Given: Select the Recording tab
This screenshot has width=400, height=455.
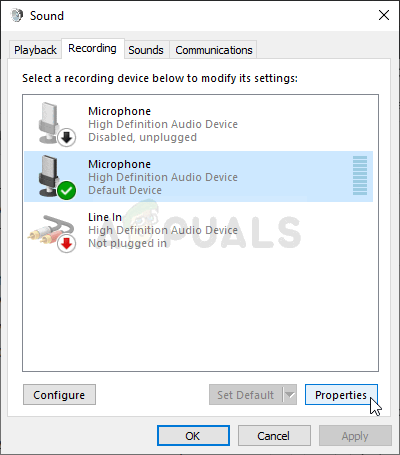Looking at the screenshot, I should (x=92, y=49).
